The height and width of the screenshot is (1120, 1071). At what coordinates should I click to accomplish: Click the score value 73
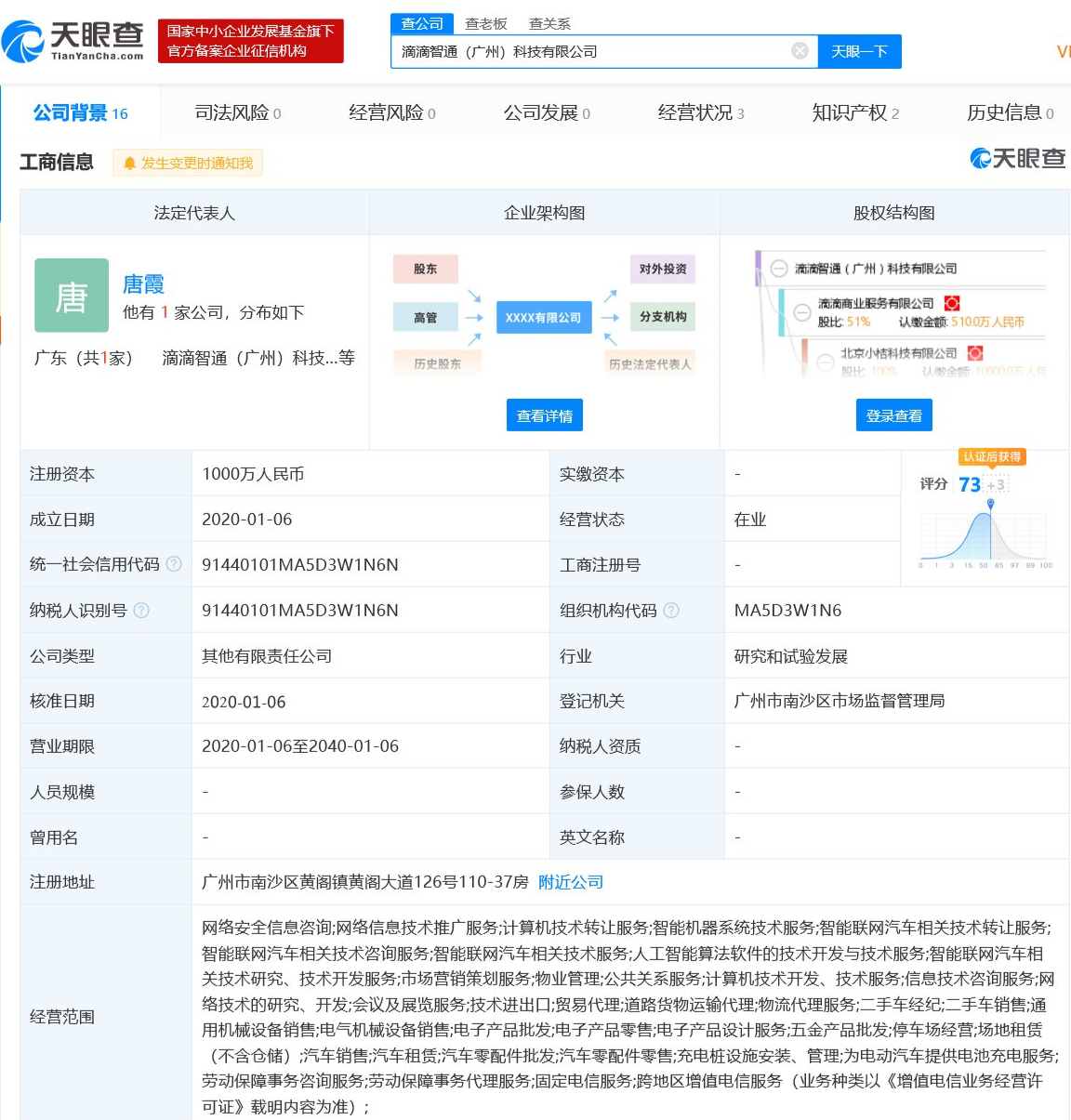pos(969,484)
